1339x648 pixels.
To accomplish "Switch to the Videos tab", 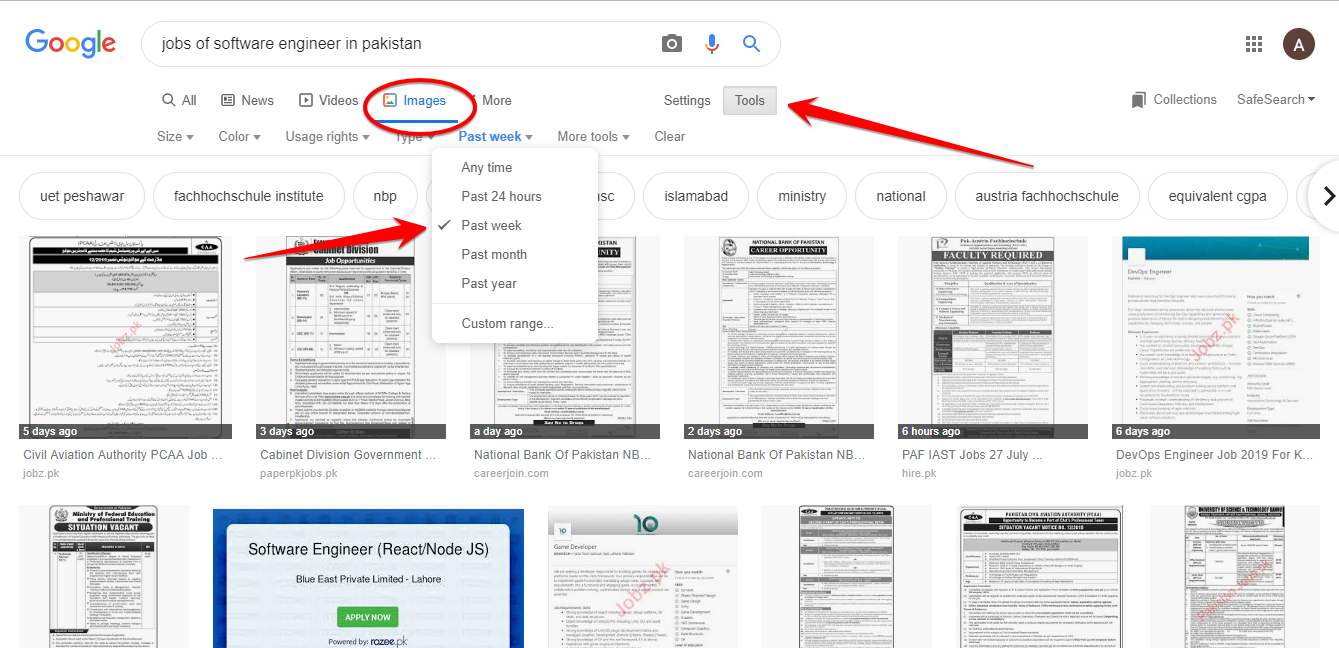I will pyautogui.click(x=328, y=100).
